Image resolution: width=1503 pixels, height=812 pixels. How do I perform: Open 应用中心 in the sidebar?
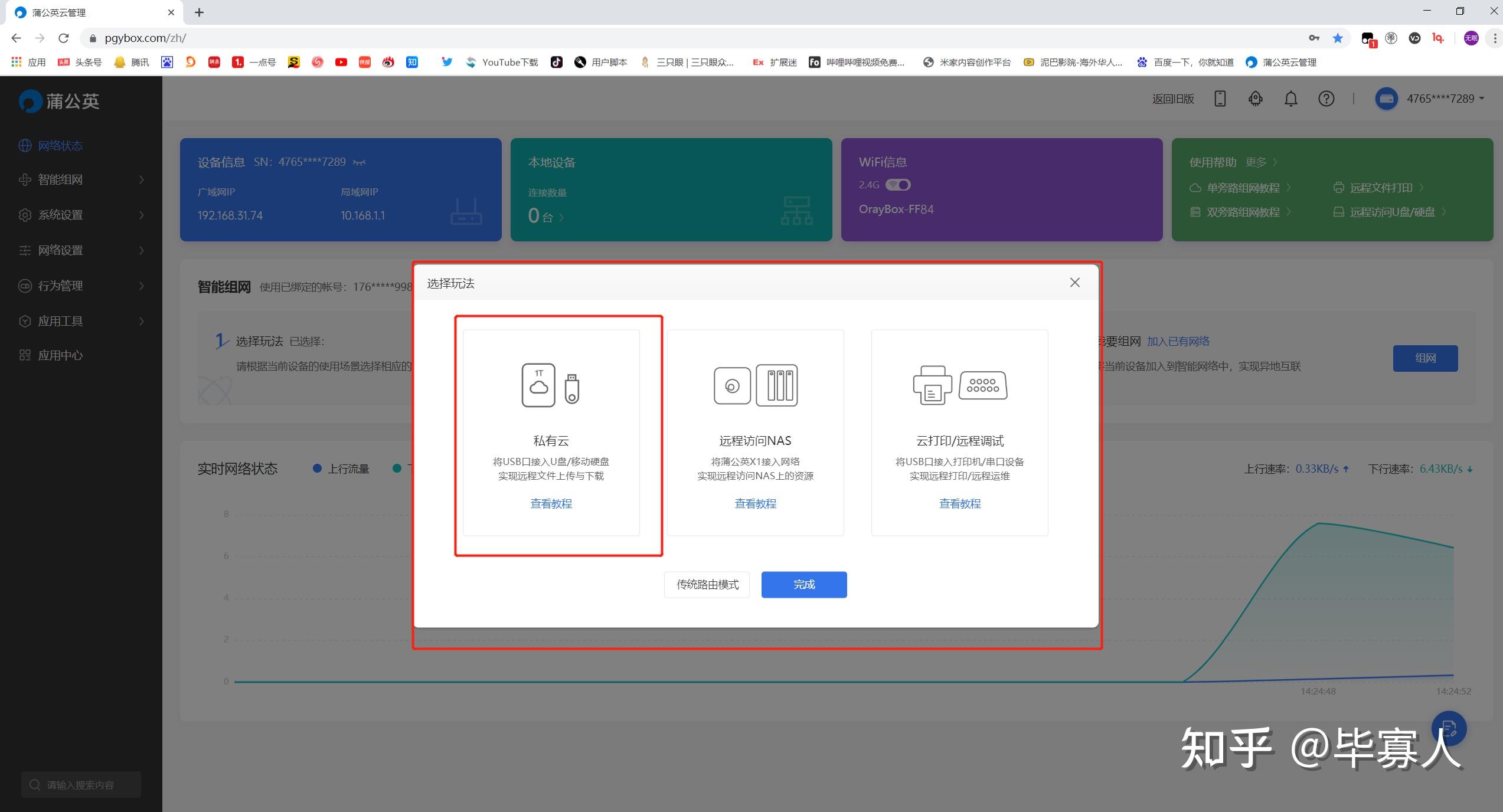60,355
